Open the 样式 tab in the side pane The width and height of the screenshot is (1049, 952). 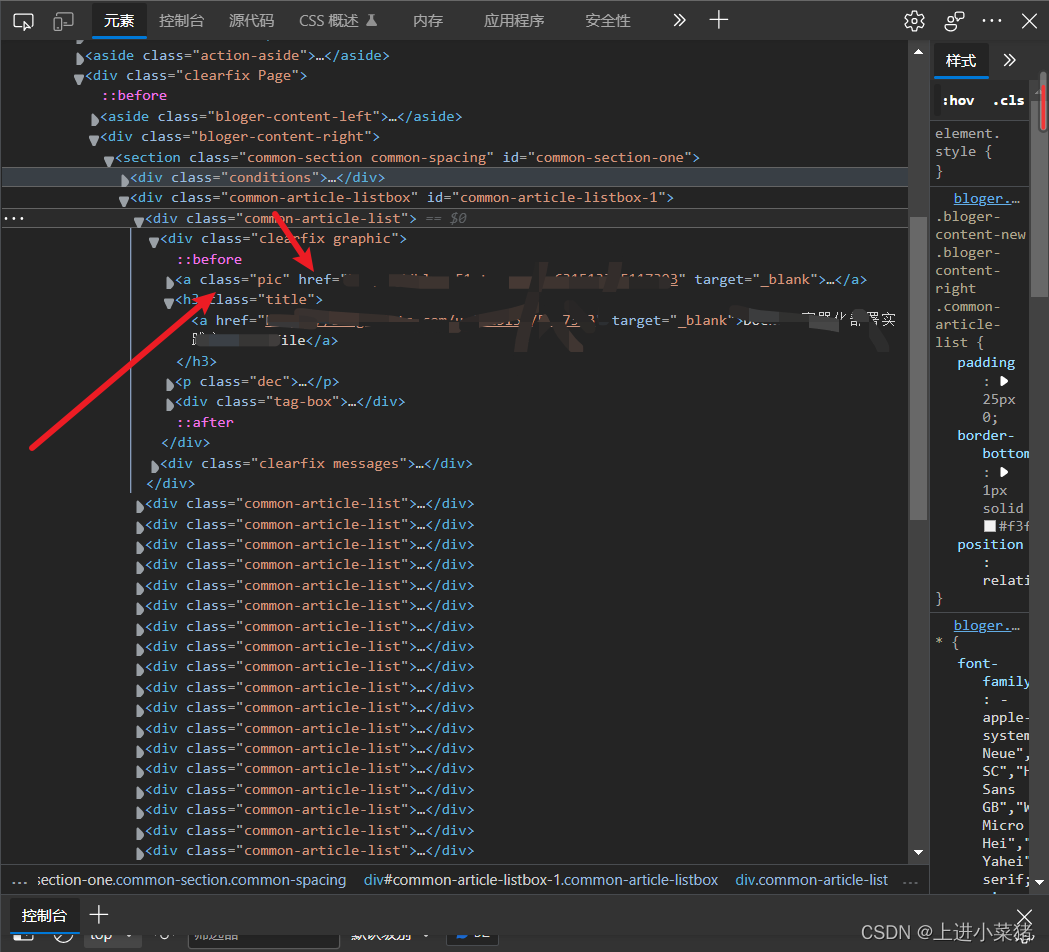pos(961,61)
